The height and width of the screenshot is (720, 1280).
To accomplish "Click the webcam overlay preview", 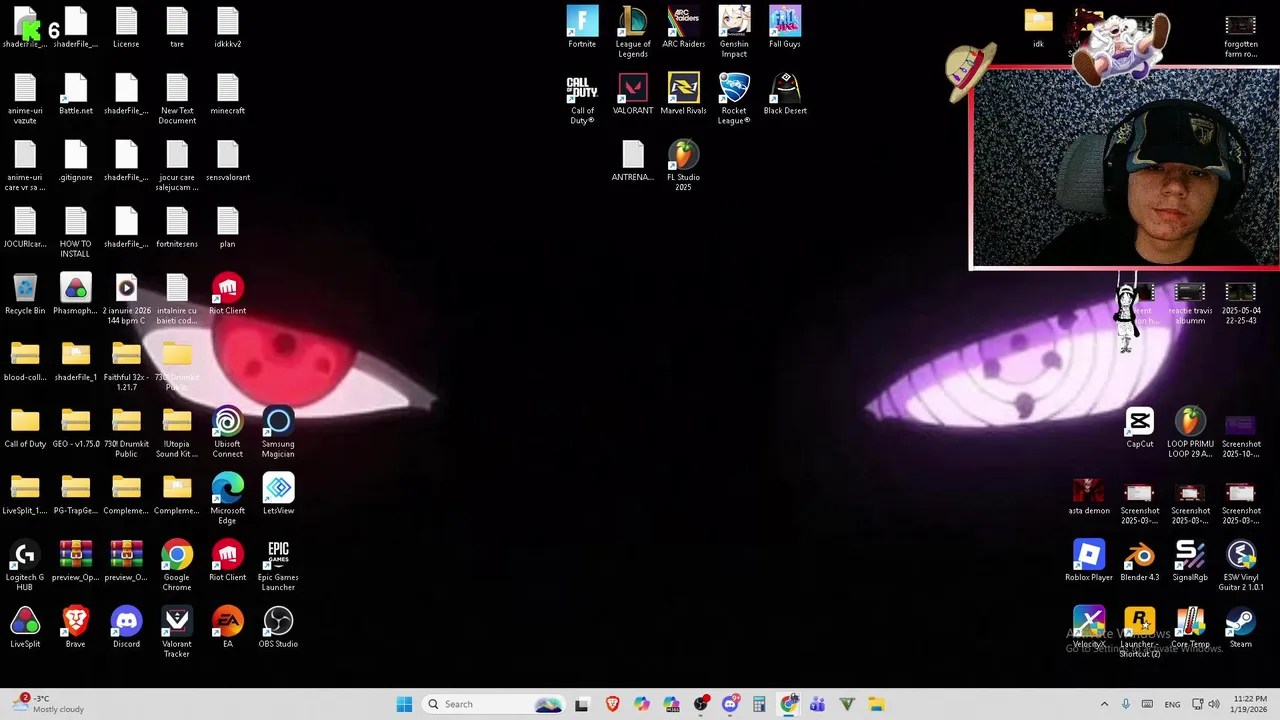I will tap(1124, 168).
